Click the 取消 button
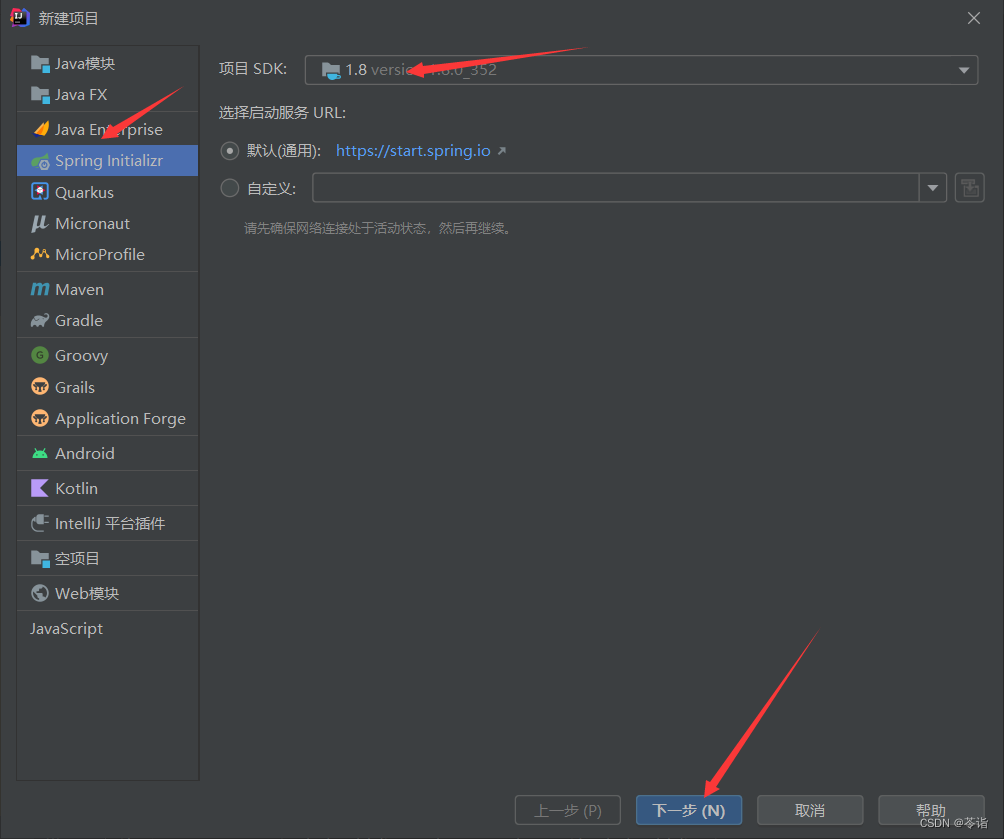Image resolution: width=1004 pixels, height=839 pixels. point(810,810)
